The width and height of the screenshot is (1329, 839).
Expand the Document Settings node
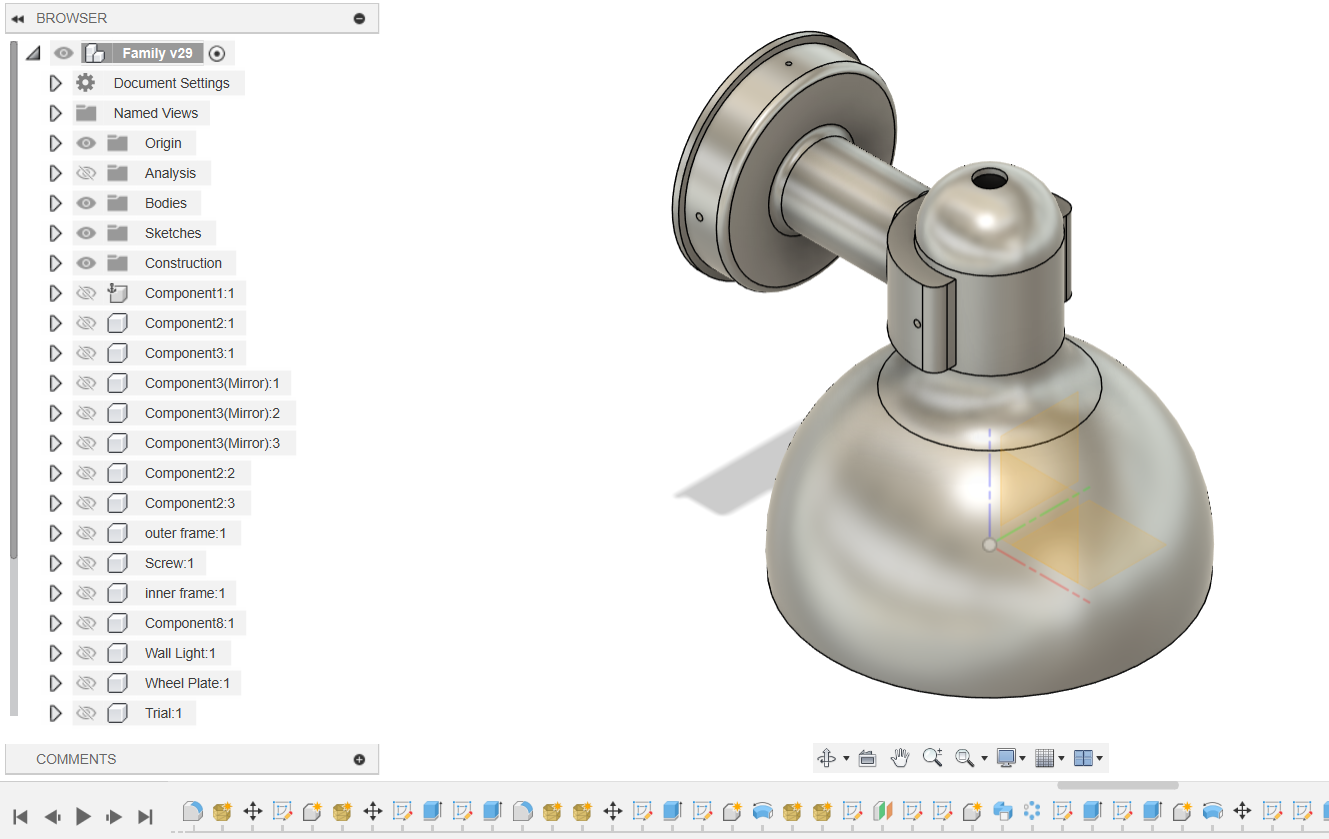tap(56, 83)
